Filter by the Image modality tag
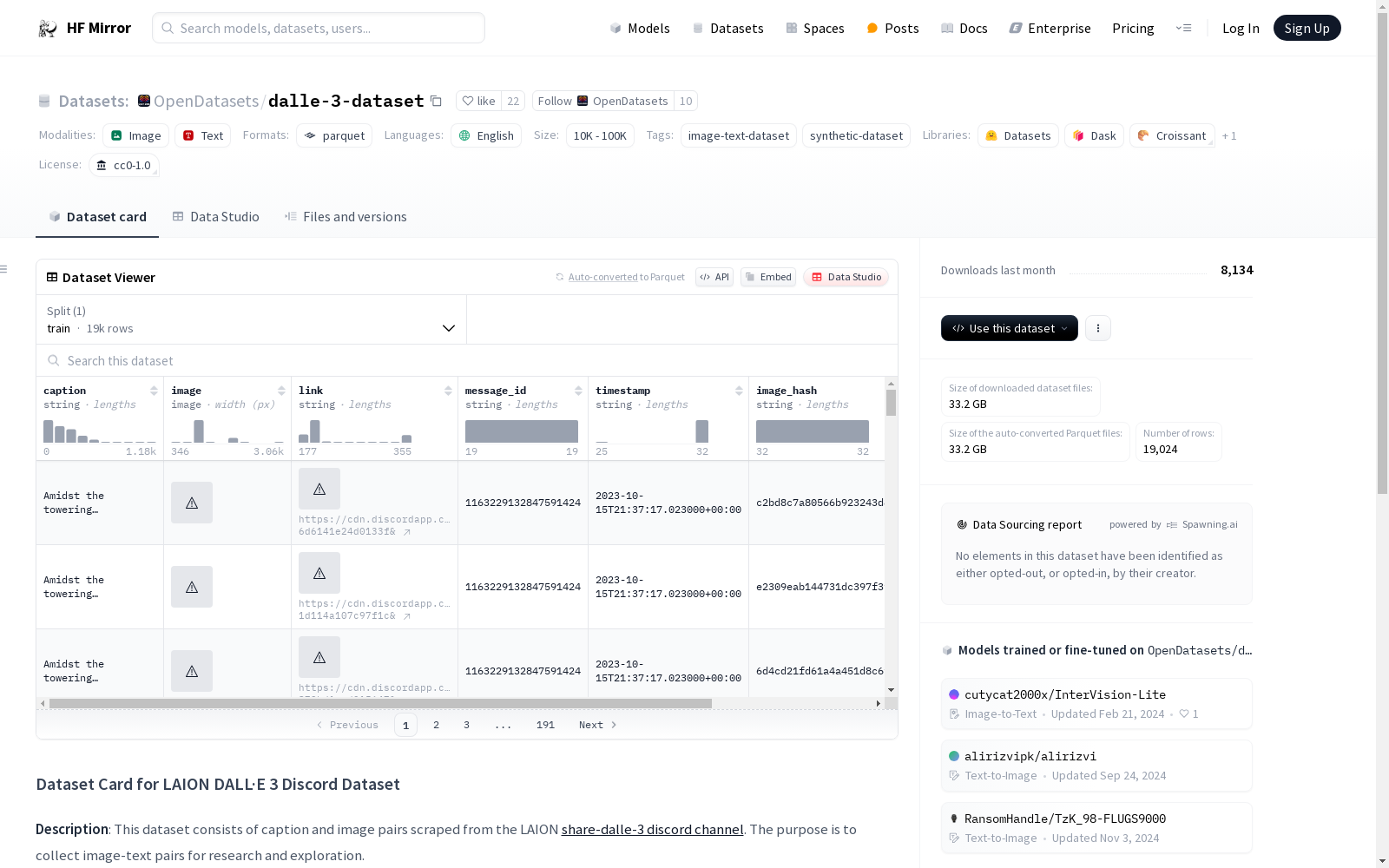This screenshot has width=1389, height=868. [x=135, y=135]
